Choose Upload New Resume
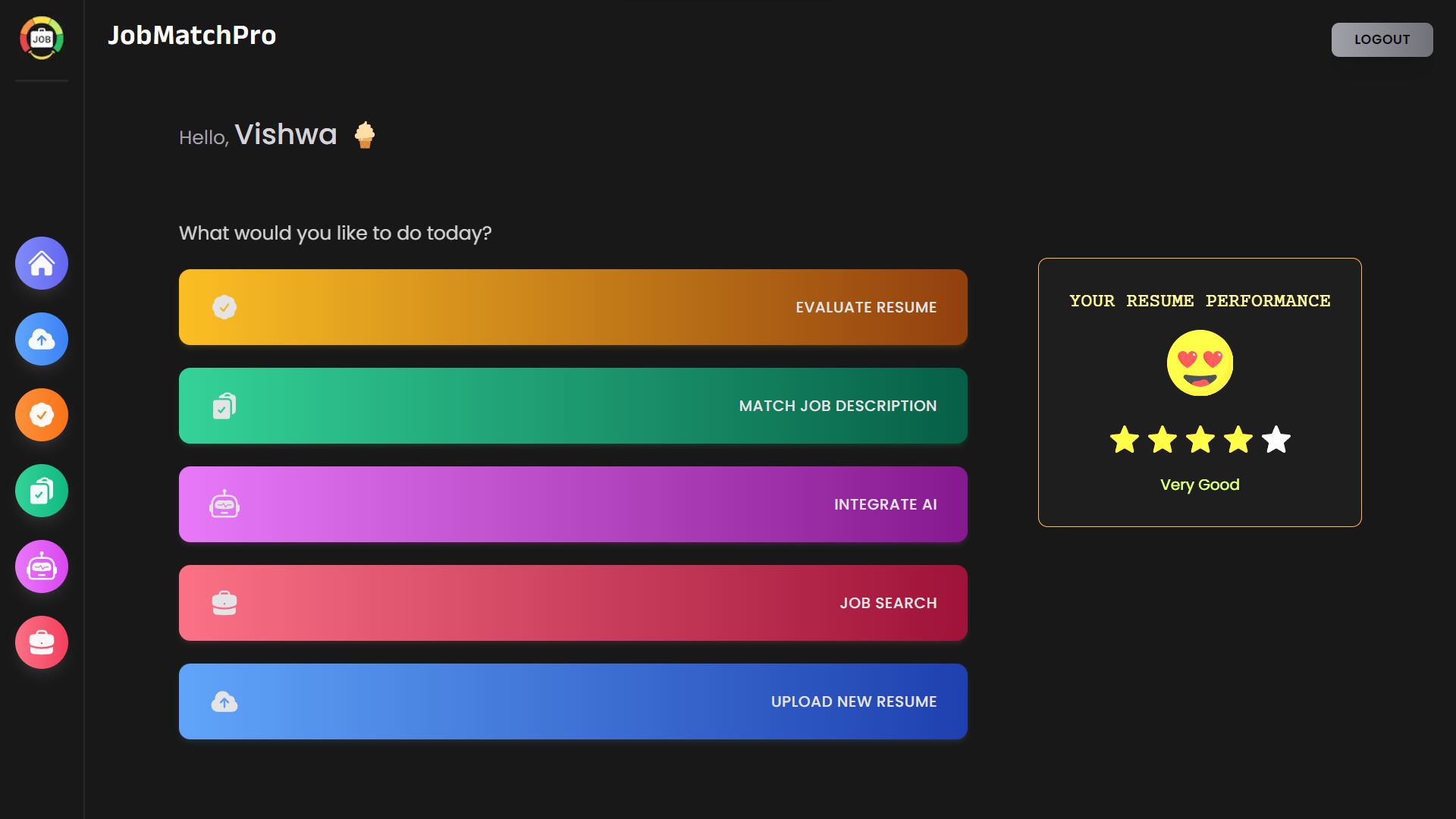 click(x=573, y=701)
